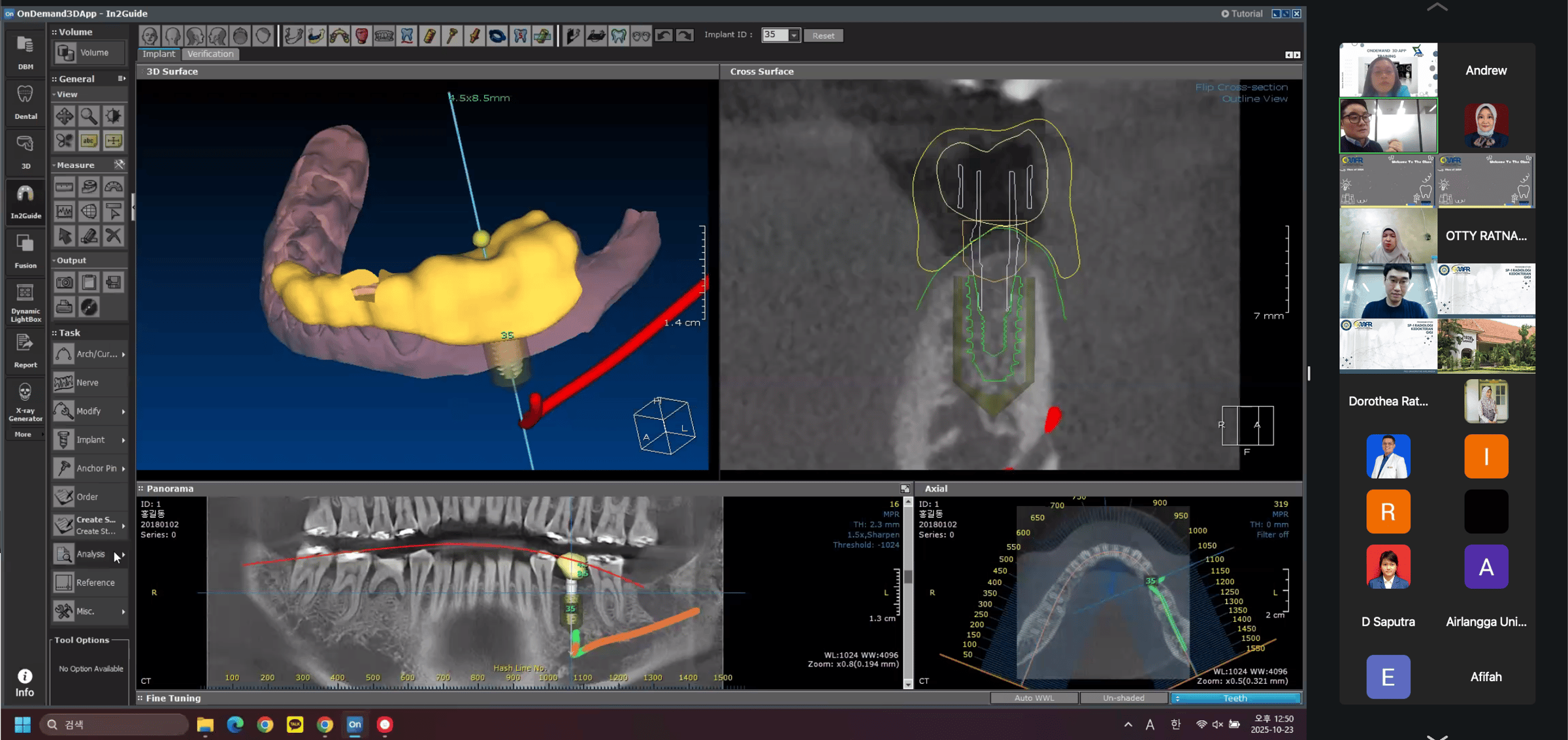1568x740 pixels.
Task: Open the Nerve task item
Action: 87,382
